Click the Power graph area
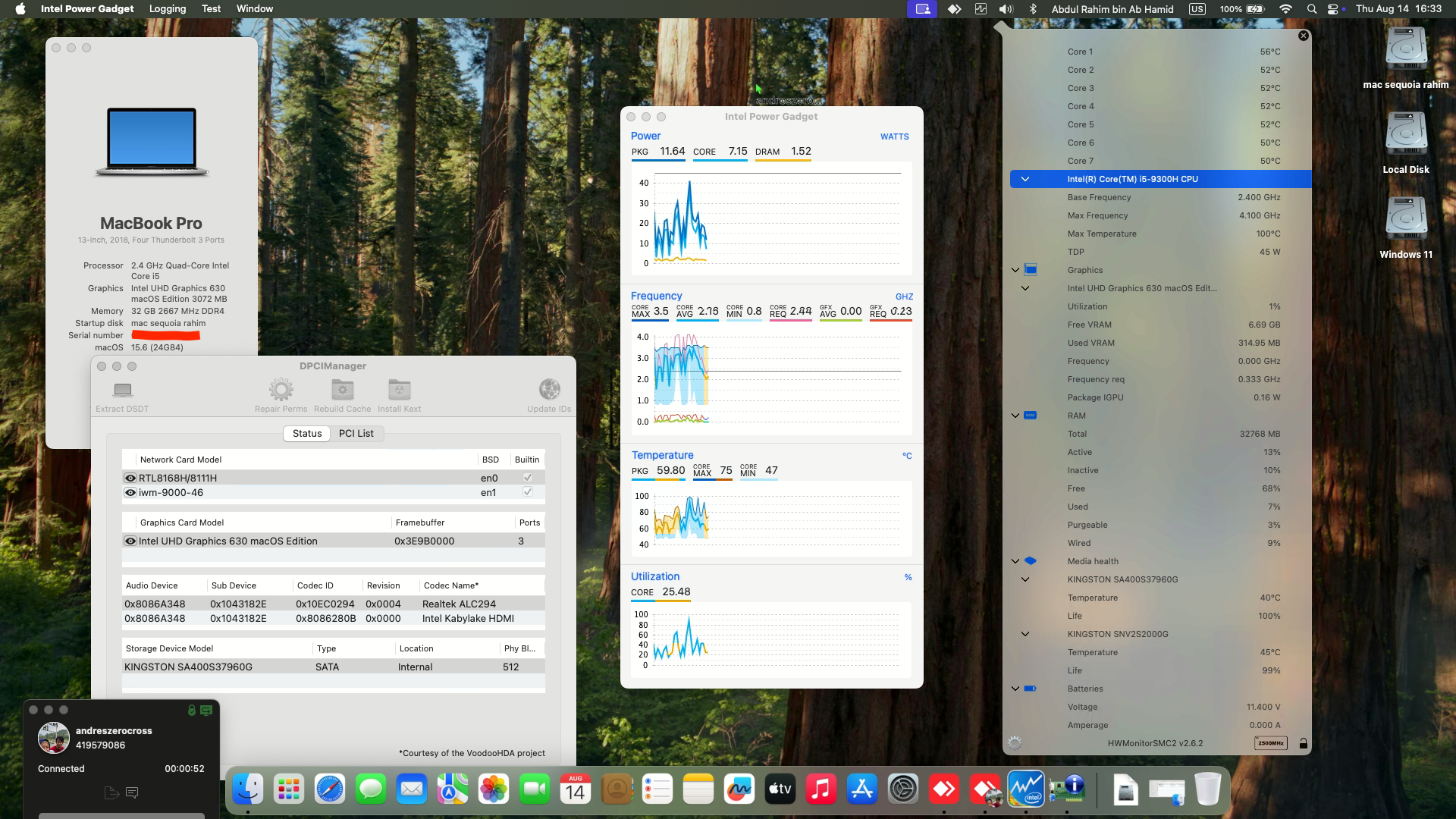The height and width of the screenshot is (819, 1456). 772,220
